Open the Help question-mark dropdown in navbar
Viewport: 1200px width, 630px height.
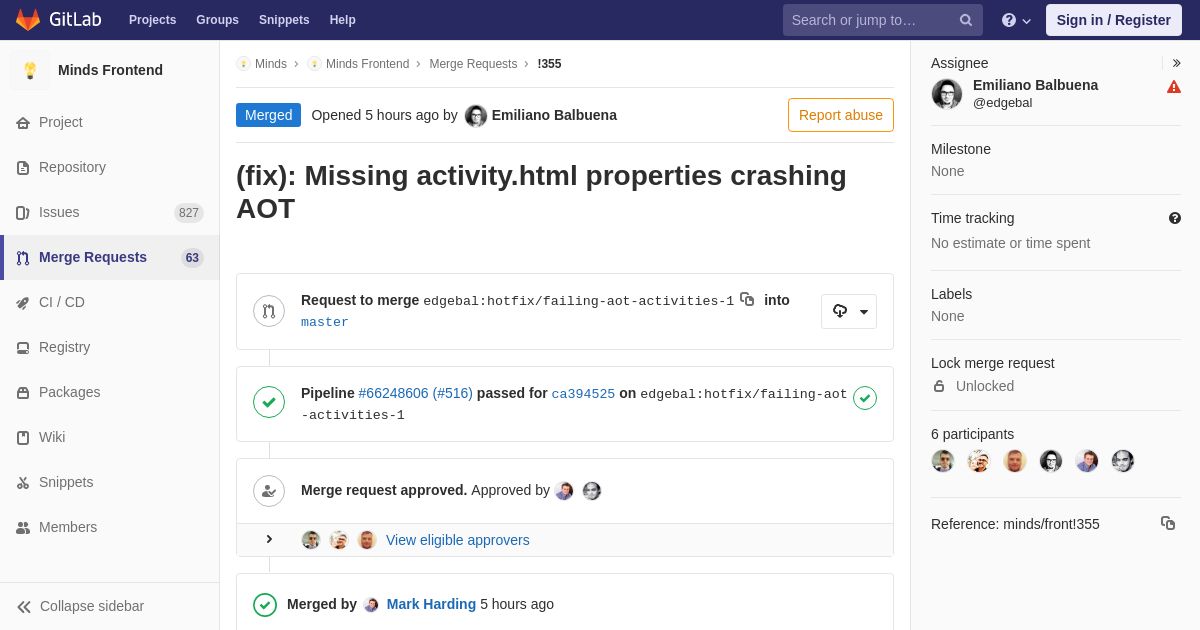1016,20
